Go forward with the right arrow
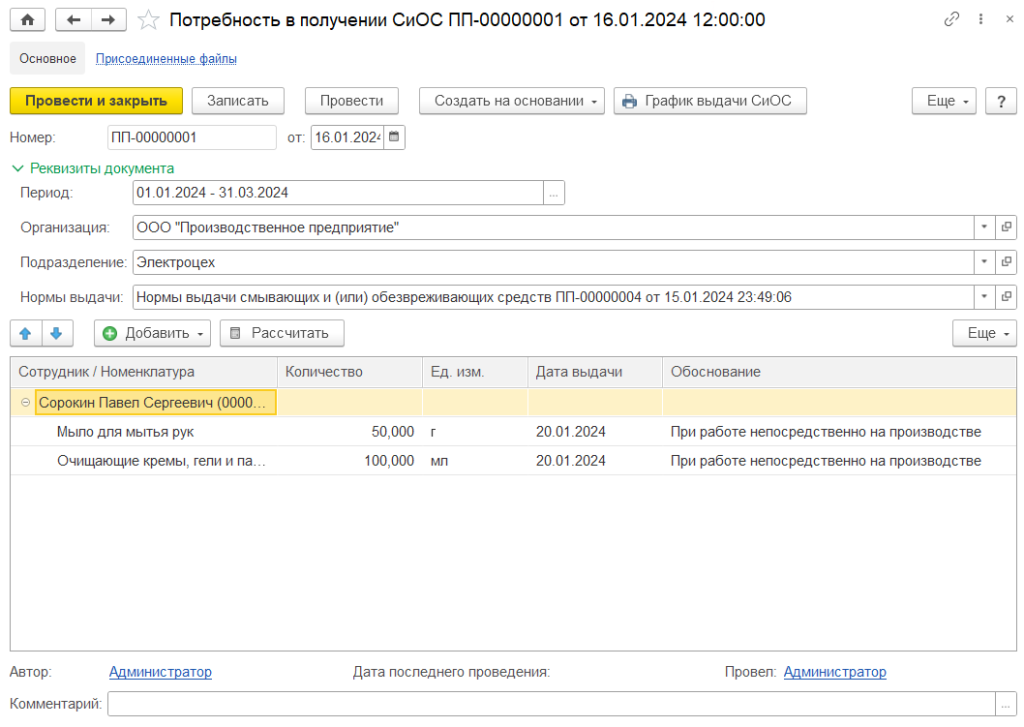This screenshot has height=727, width=1024. pyautogui.click(x=109, y=20)
